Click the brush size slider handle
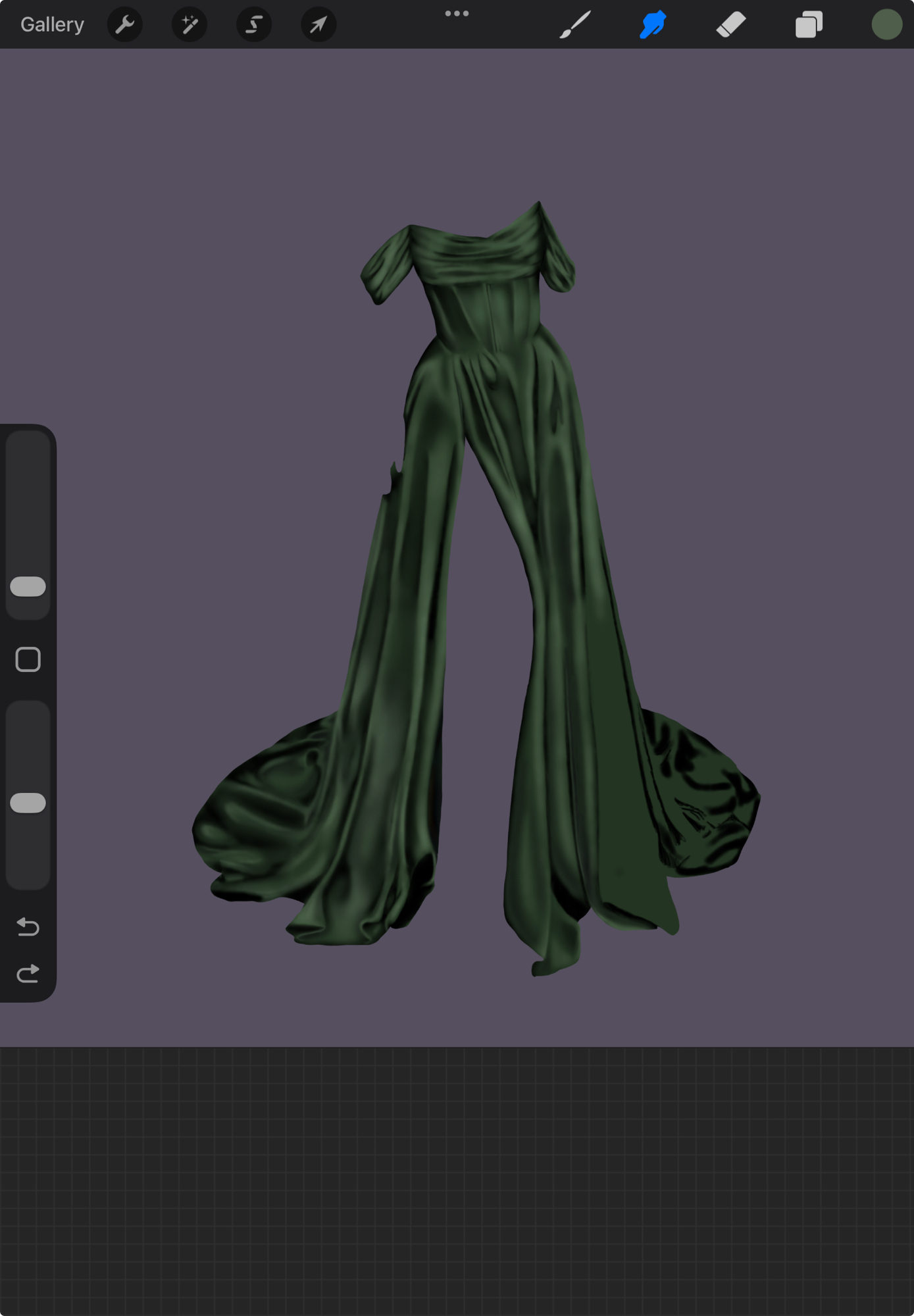The image size is (914, 1316). pos(28,586)
